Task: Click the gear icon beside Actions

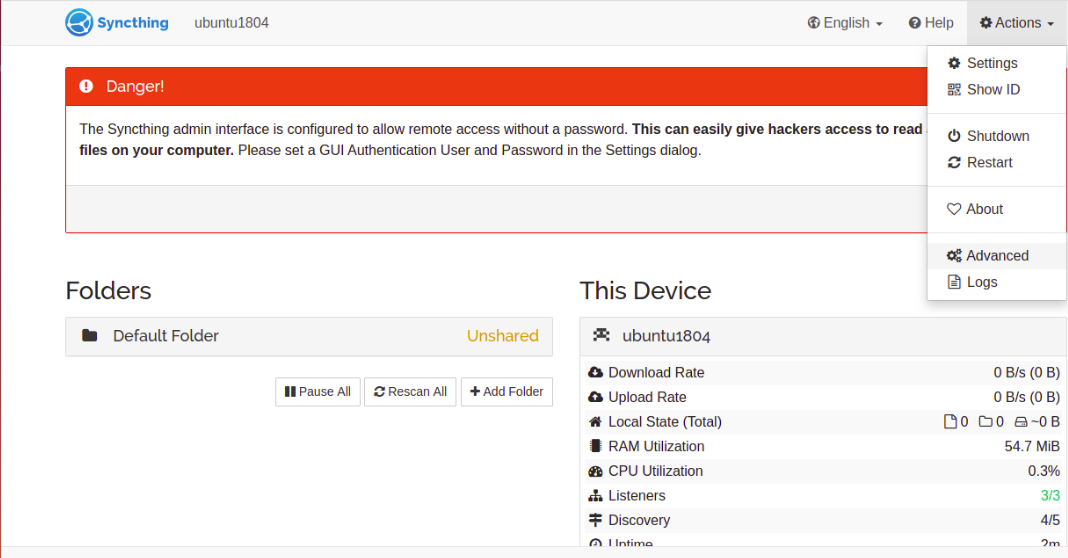Action: pos(986,23)
